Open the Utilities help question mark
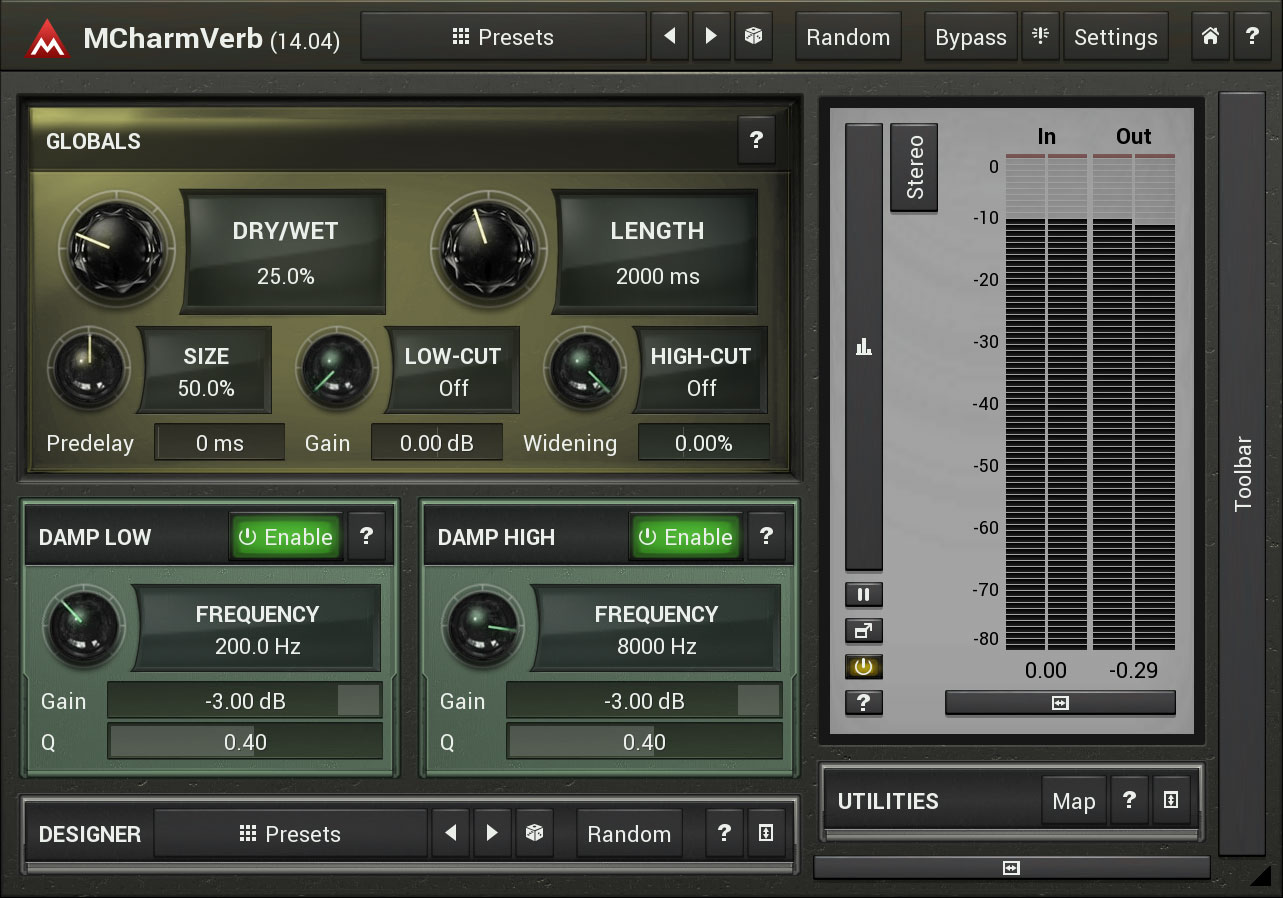The height and width of the screenshot is (898, 1283). (x=1129, y=800)
